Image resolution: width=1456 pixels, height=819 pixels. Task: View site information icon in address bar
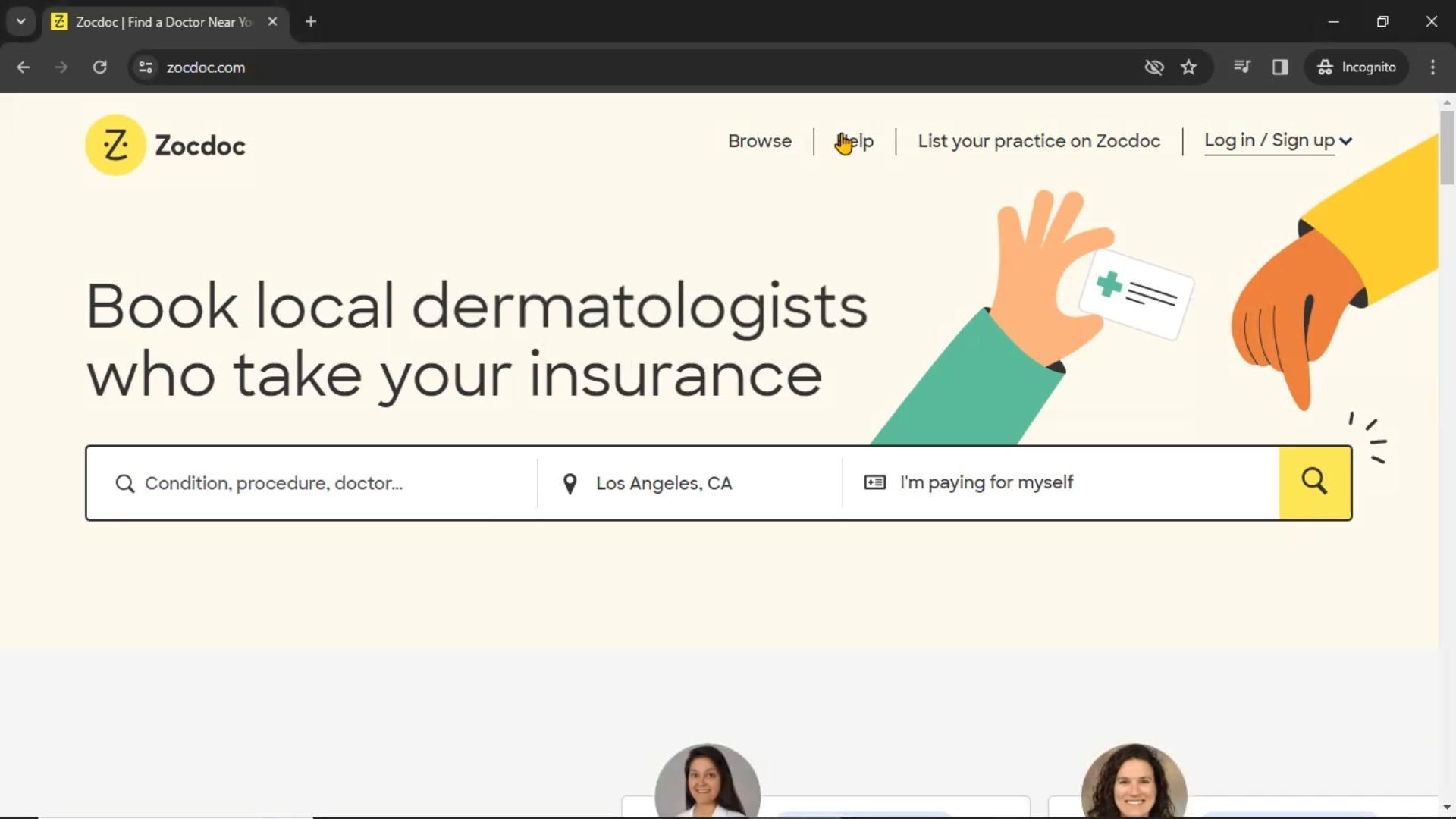pyautogui.click(x=146, y=67)
